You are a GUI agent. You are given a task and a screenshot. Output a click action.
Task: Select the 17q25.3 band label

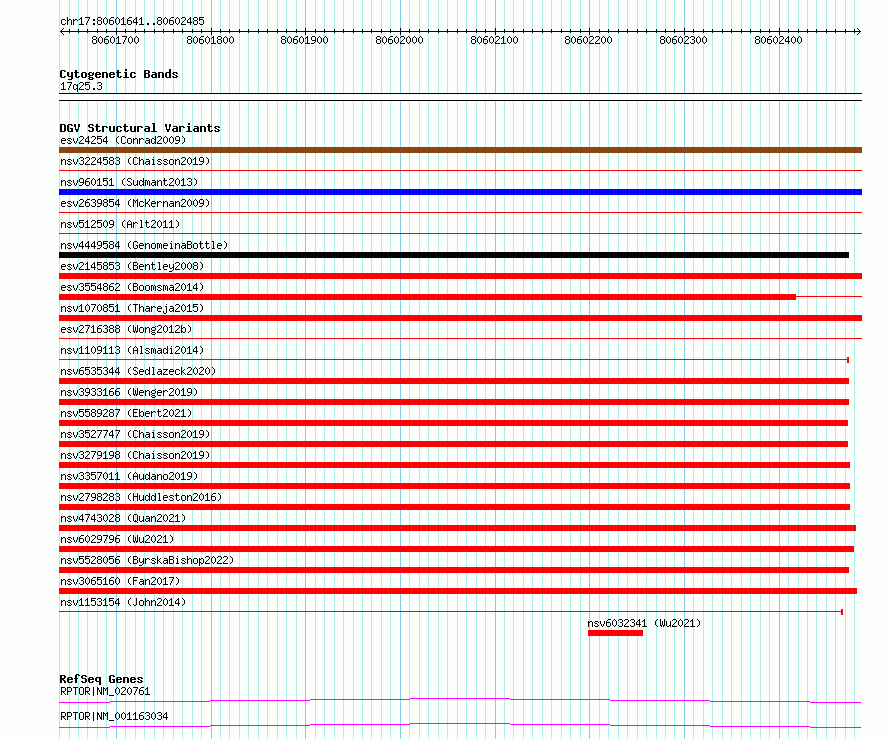[x=81, y=86]
